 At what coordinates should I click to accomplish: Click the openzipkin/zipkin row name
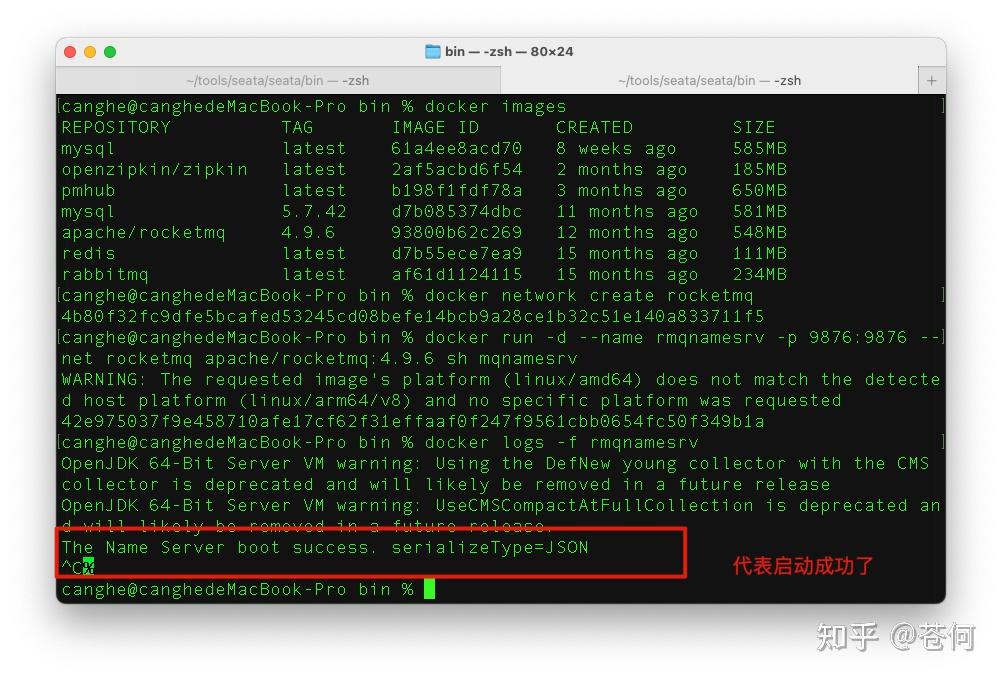[154, 169]
